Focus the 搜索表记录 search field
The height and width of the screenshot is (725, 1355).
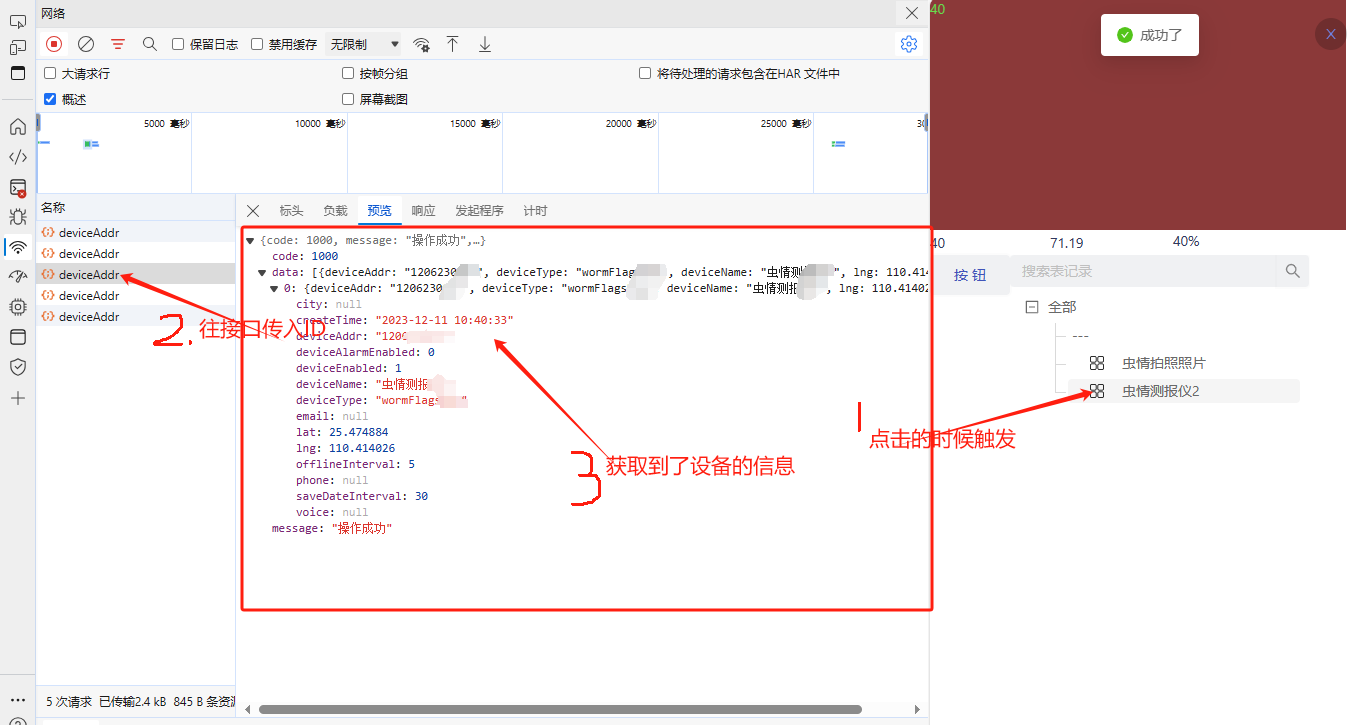pos(1145,271)
